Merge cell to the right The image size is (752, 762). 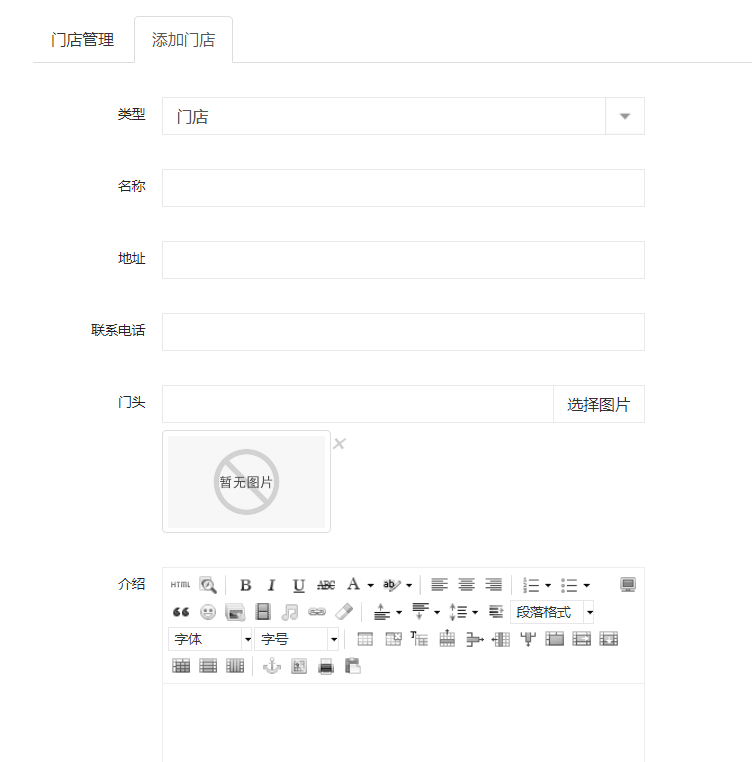(x=582, y=639)
